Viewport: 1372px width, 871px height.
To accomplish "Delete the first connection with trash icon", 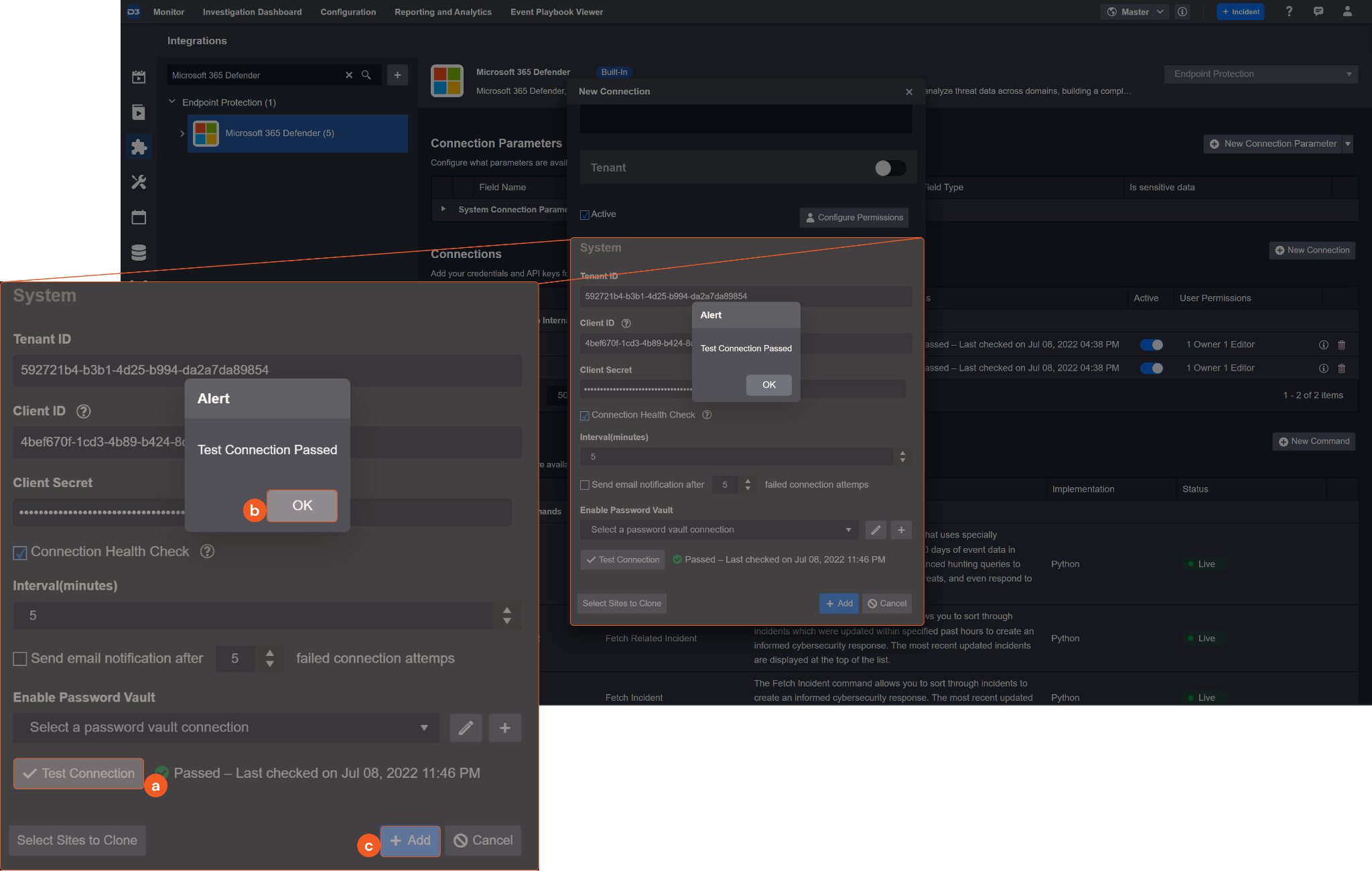I will [x=1341, y=345].
